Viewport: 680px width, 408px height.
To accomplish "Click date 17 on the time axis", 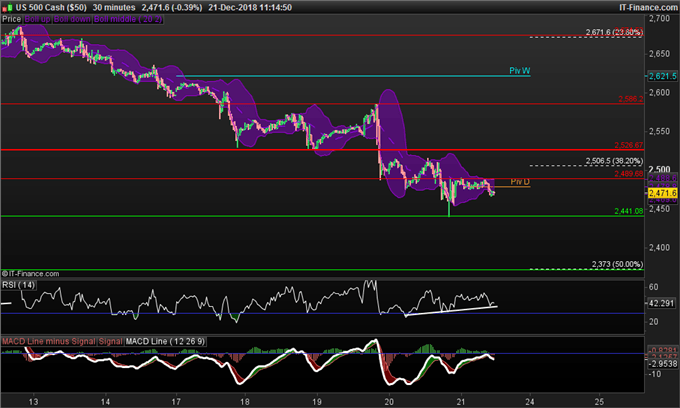I will (176, 401).
